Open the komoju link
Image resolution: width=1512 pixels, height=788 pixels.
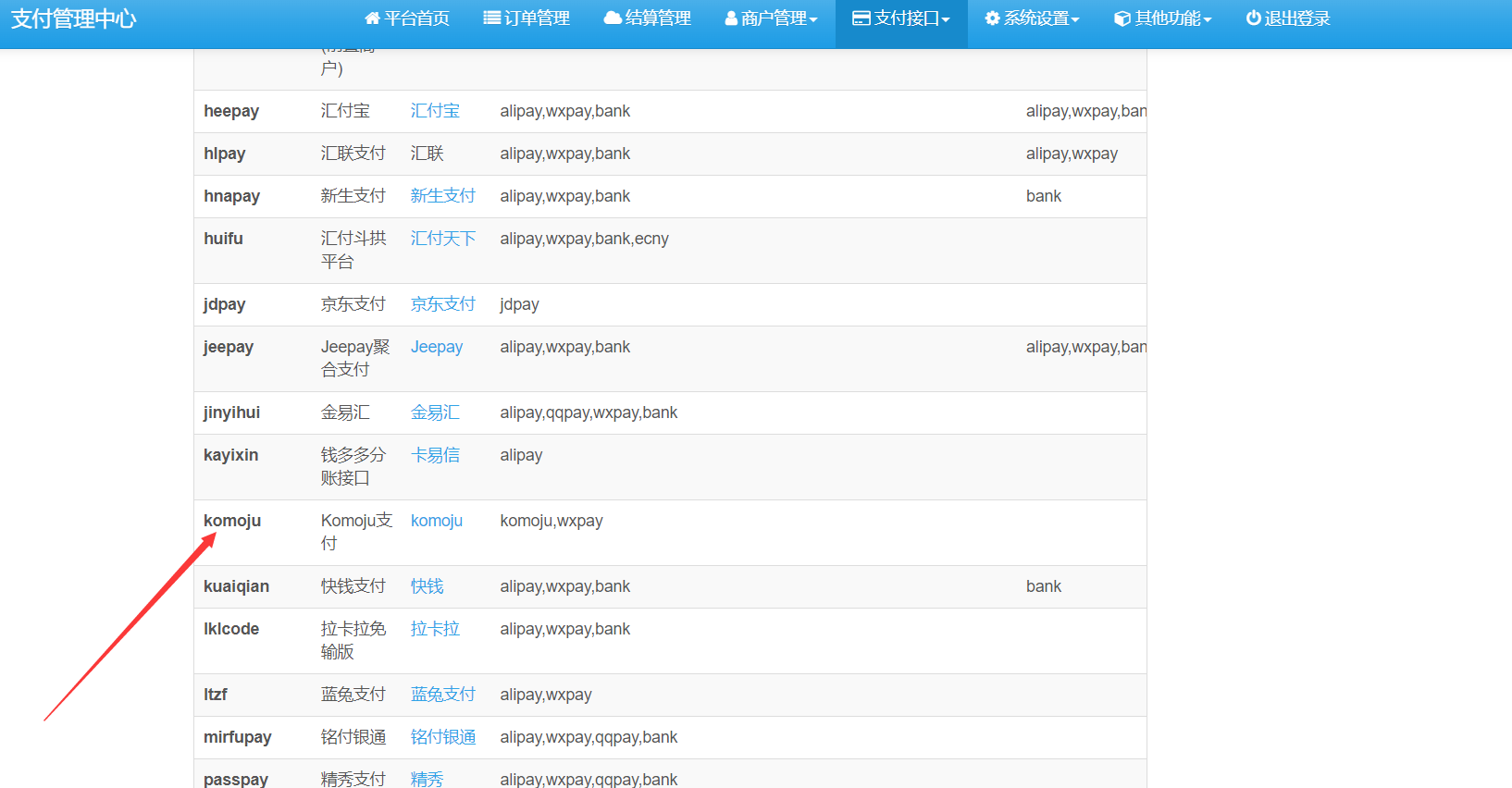pos(437,521)
